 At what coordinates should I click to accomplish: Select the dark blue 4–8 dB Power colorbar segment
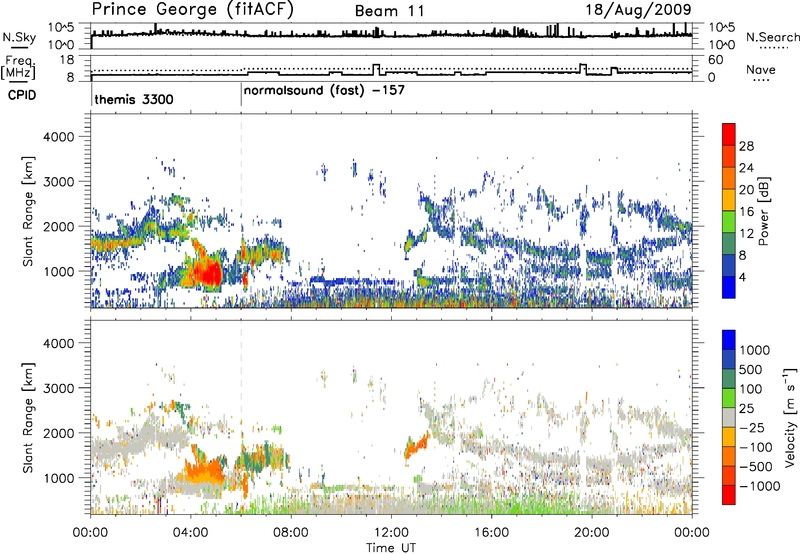tap(729, 265)
